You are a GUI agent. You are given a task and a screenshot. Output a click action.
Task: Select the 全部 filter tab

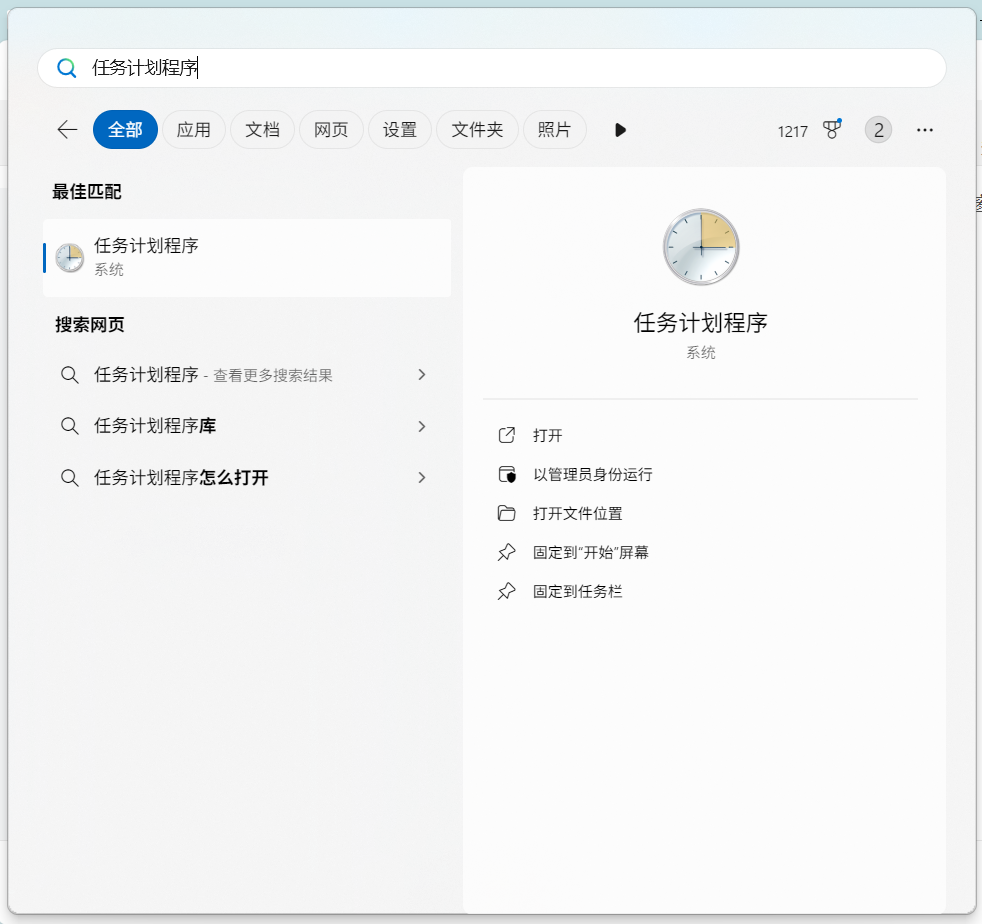(x=125, y=130)
